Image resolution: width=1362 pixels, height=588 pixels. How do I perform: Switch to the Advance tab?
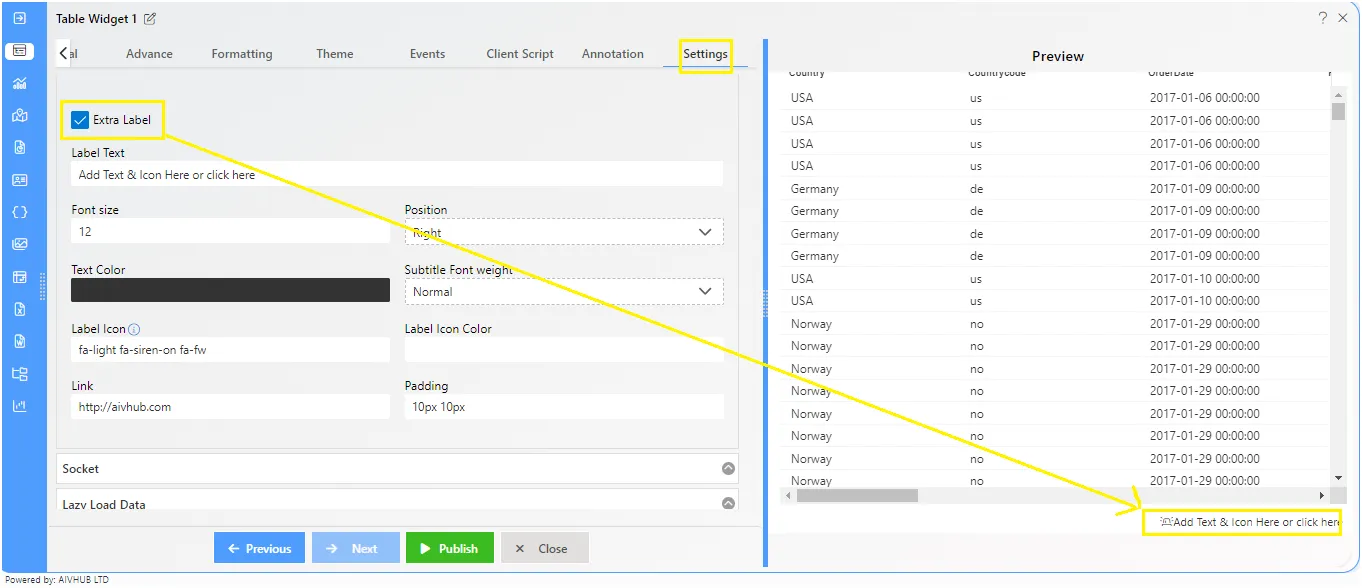pos(149,54)
